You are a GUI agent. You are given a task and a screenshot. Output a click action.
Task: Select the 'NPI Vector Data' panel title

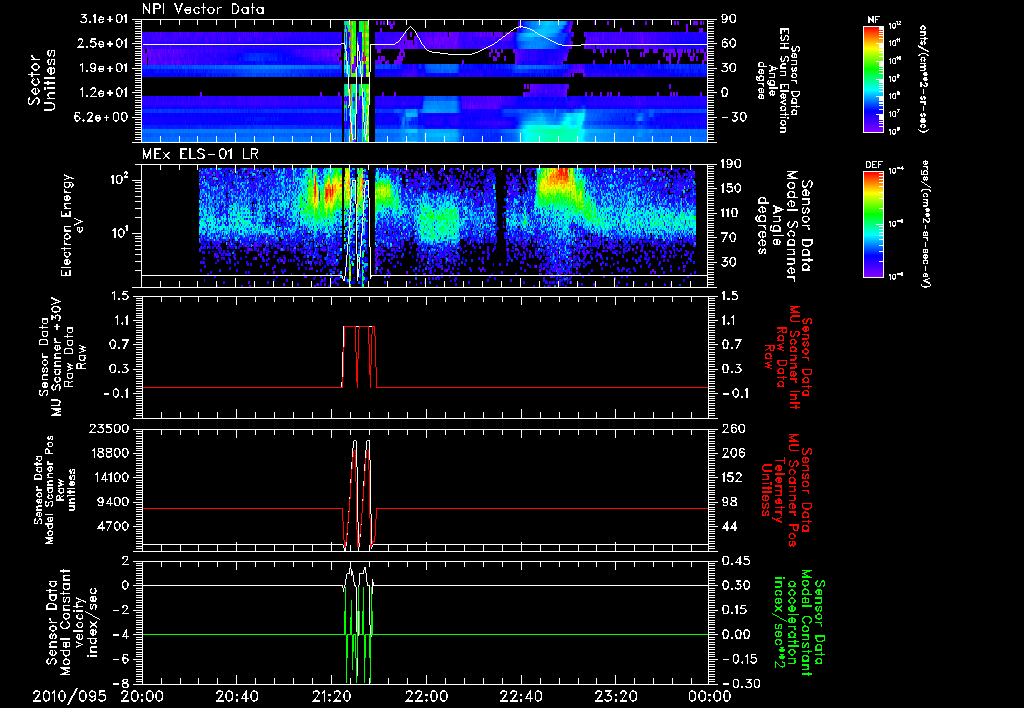(203, 9)
